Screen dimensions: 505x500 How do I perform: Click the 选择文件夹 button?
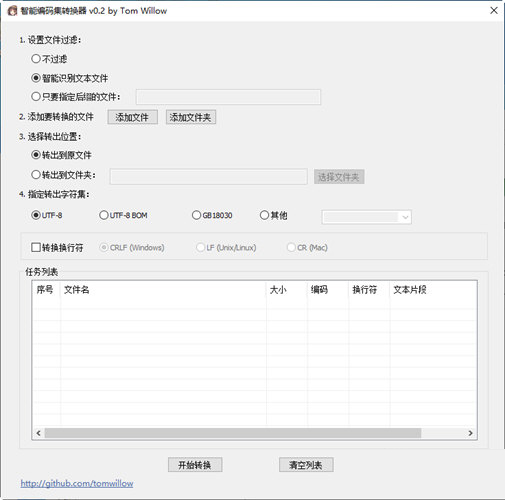(339, 177)
